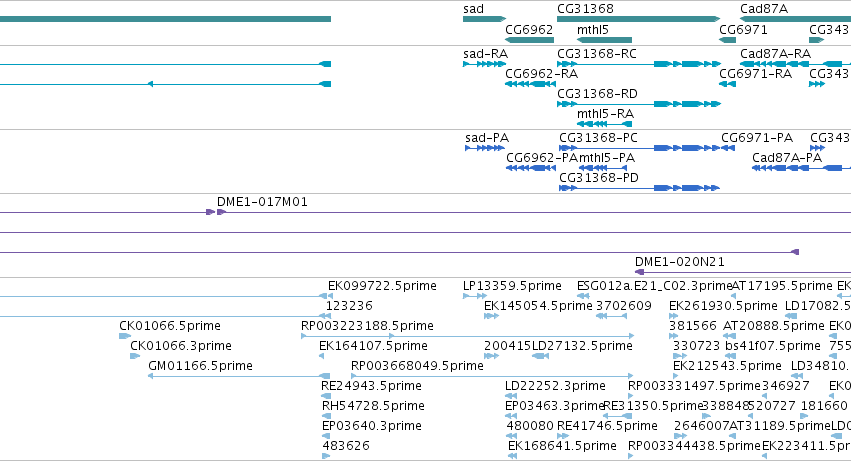
Task: Select EST CK01066.3prime
Action: click(181, 346)
